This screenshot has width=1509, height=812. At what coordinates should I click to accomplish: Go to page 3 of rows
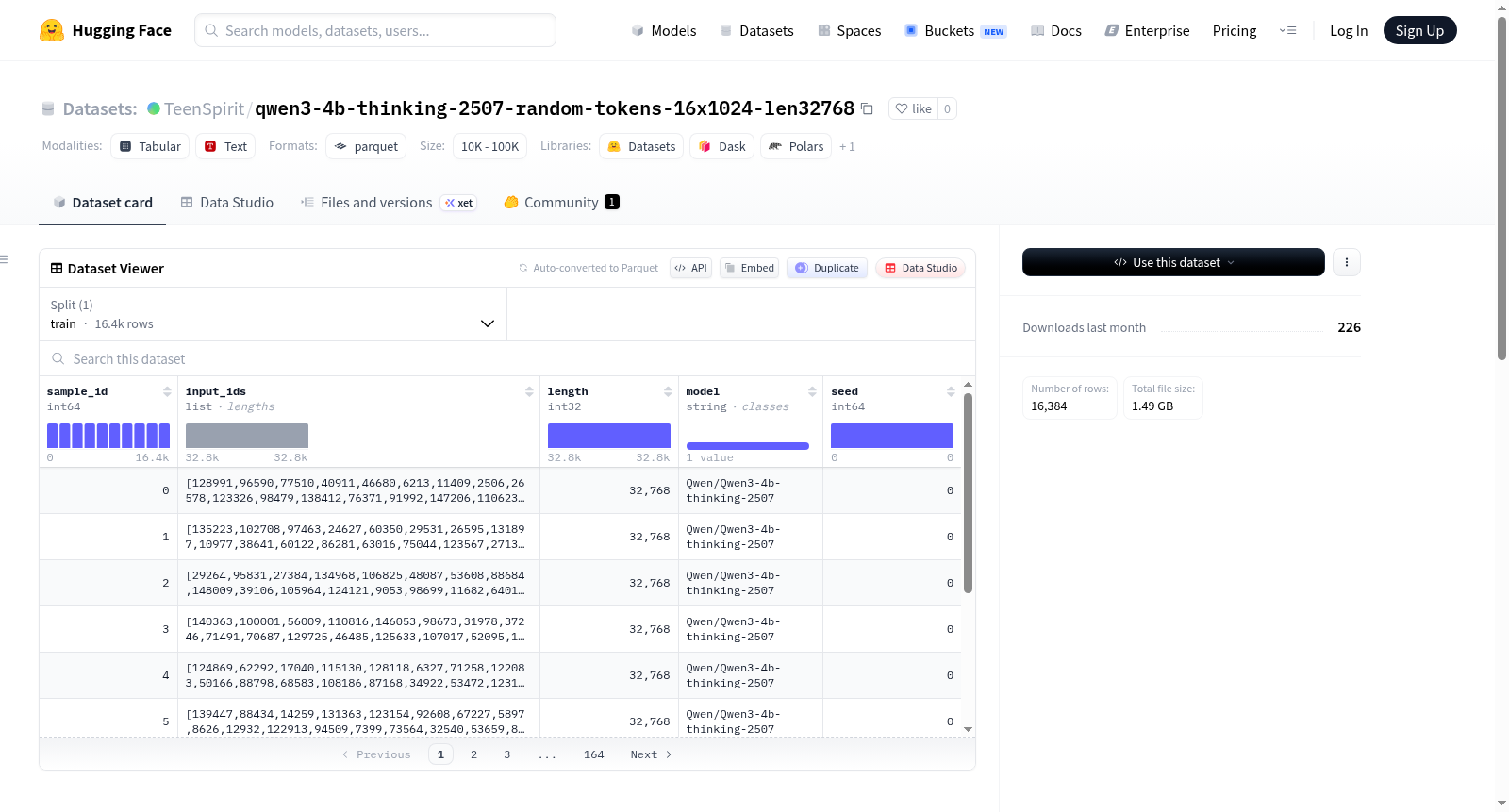(507, 754)
